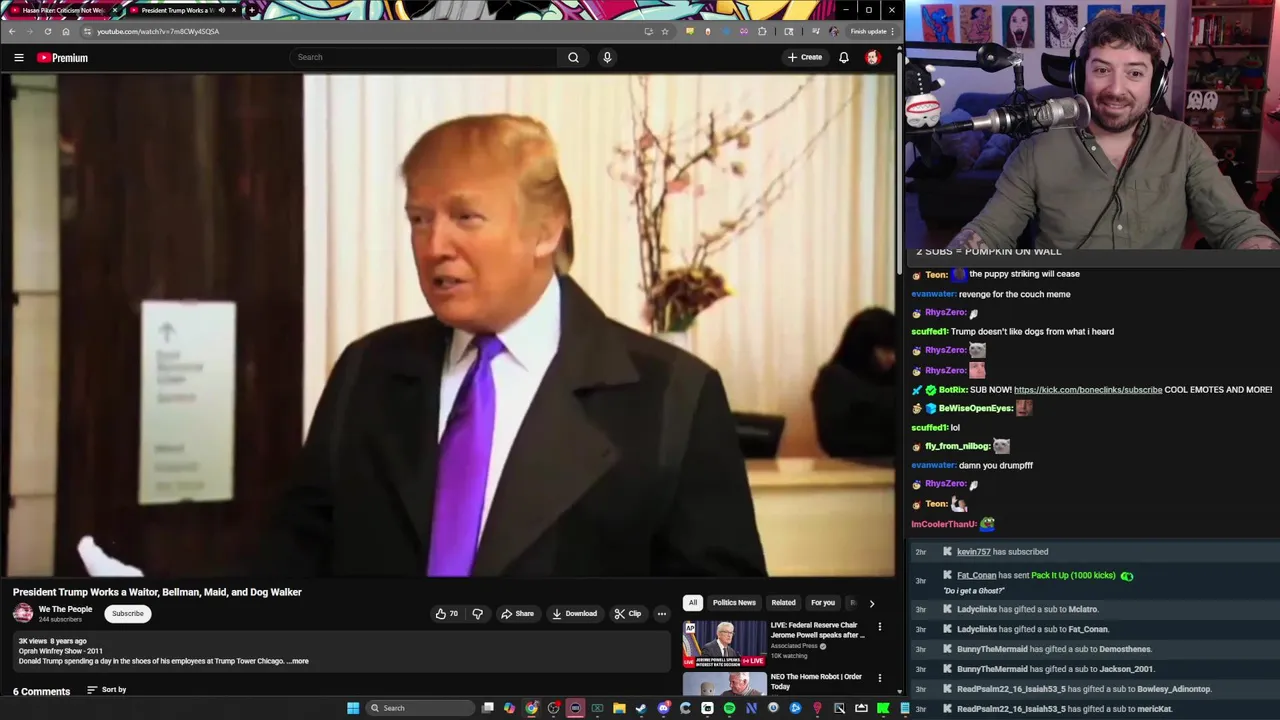Click the 6 Comments heading
The width and height of the screenshot is (1280, 720).
(x=41, y=692)
